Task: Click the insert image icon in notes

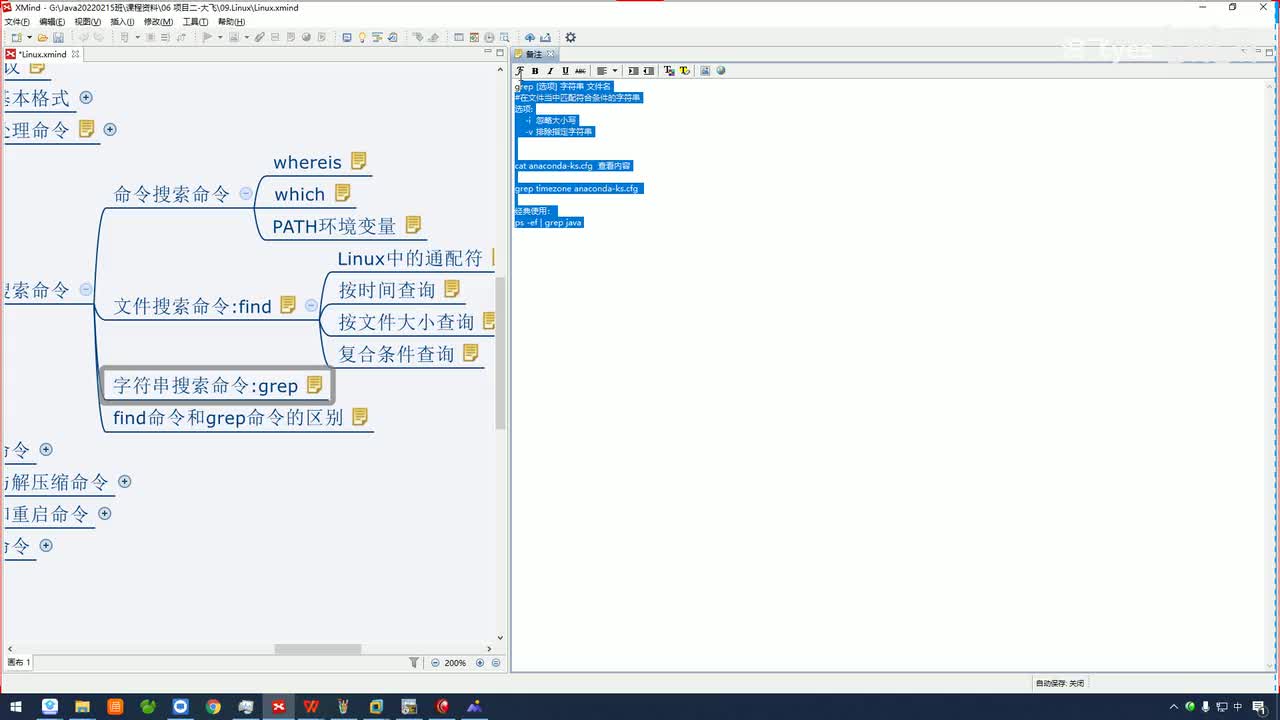Action: click(x=705, y=71)
